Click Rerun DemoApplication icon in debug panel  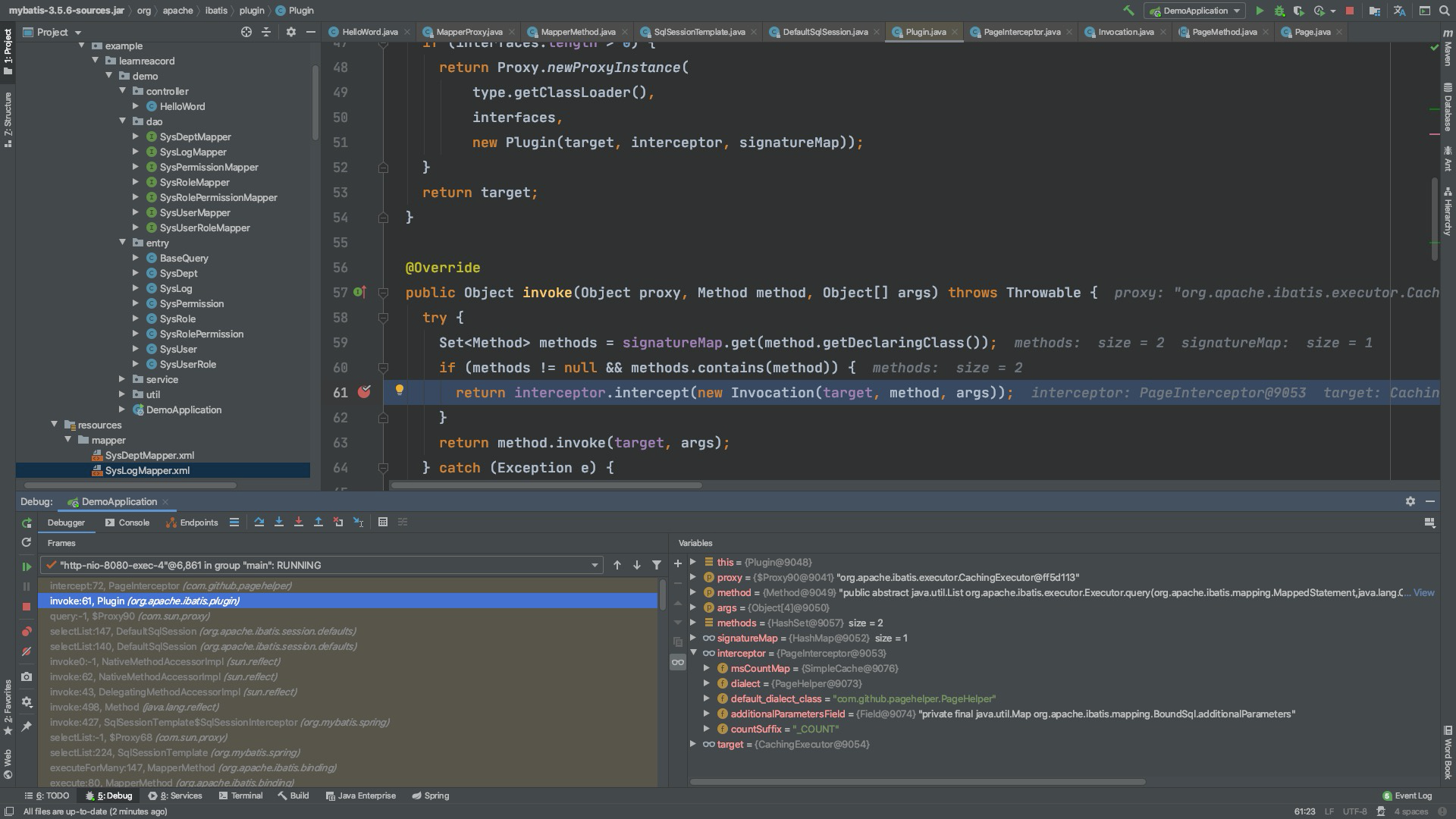coord(27,522)
